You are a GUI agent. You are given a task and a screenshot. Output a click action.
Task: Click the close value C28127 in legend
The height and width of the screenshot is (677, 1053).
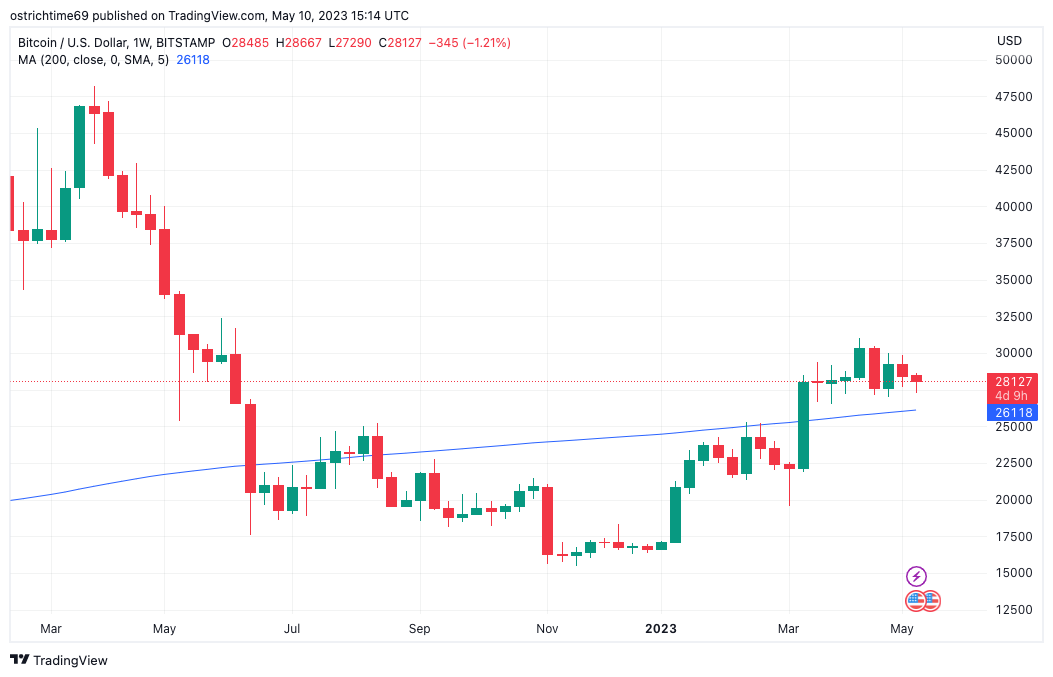click(406, 43)
